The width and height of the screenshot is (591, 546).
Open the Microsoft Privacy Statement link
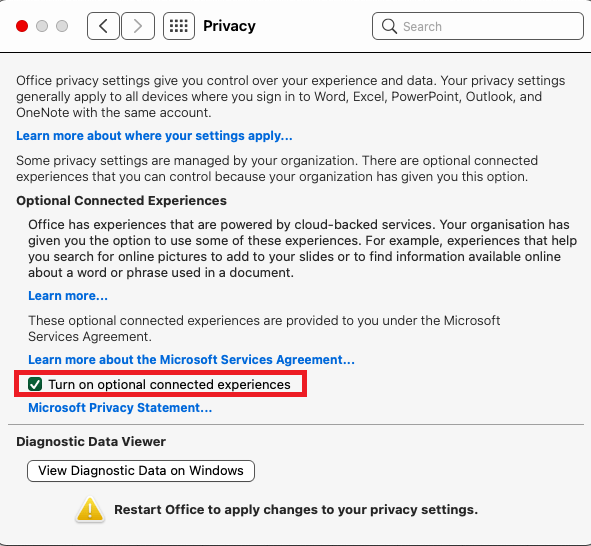[x=120, y=408]
